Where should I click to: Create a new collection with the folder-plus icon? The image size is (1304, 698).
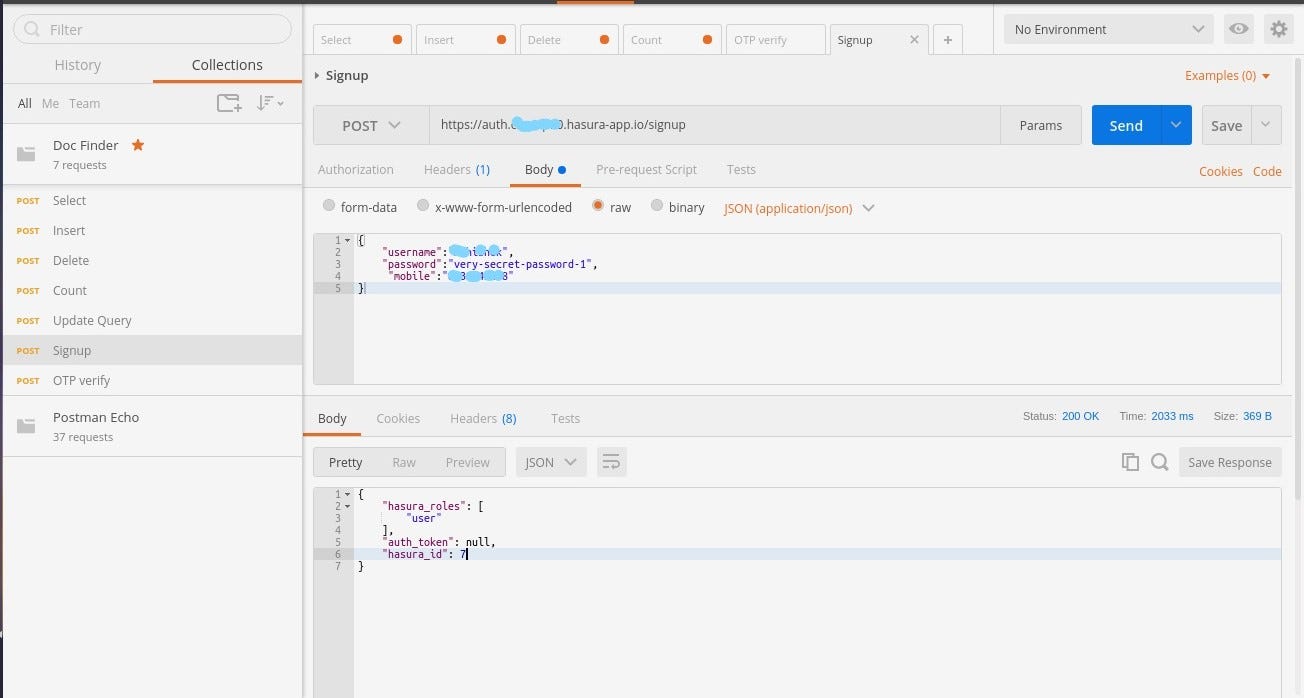(229, 103)
